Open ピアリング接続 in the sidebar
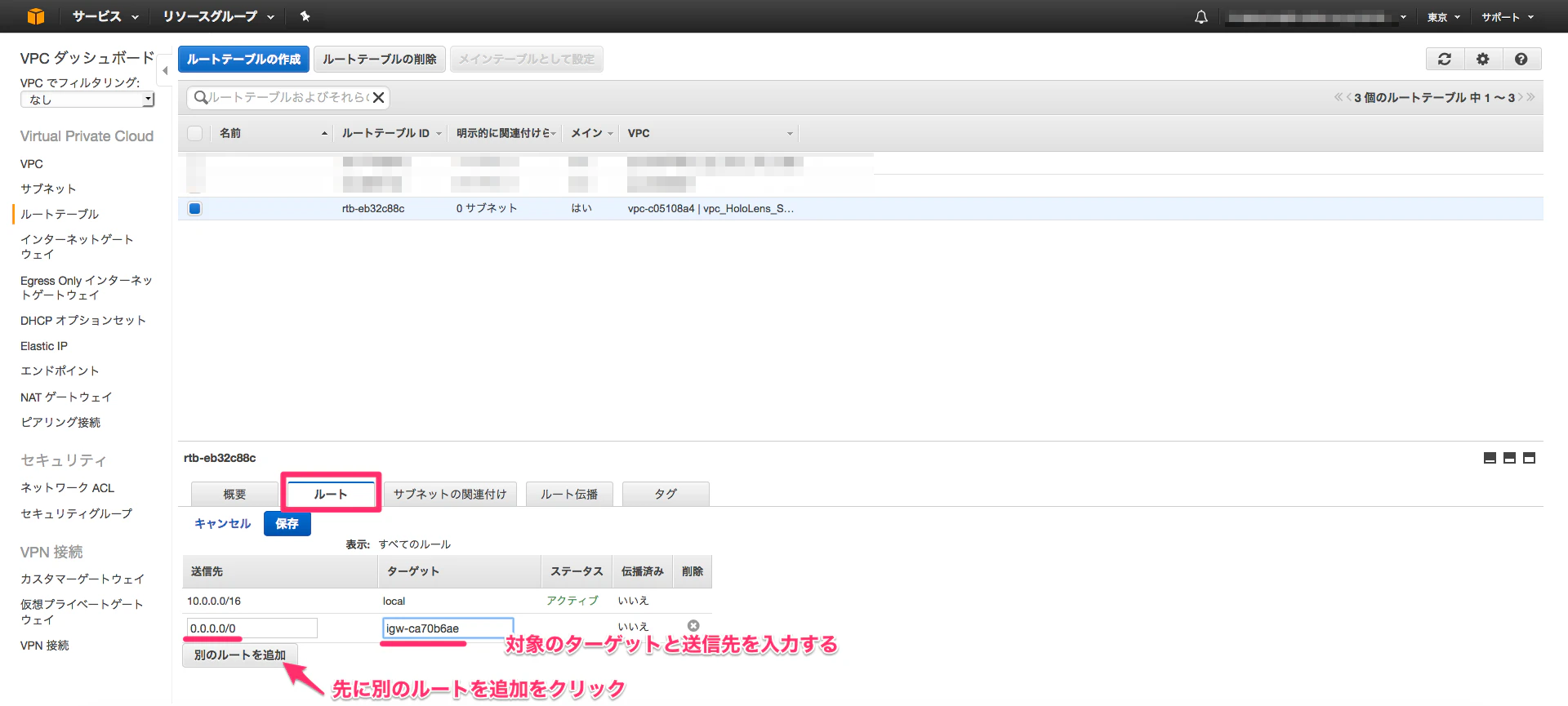The image size is (1568, 706). pyautogui.click(x=60, y=422)
